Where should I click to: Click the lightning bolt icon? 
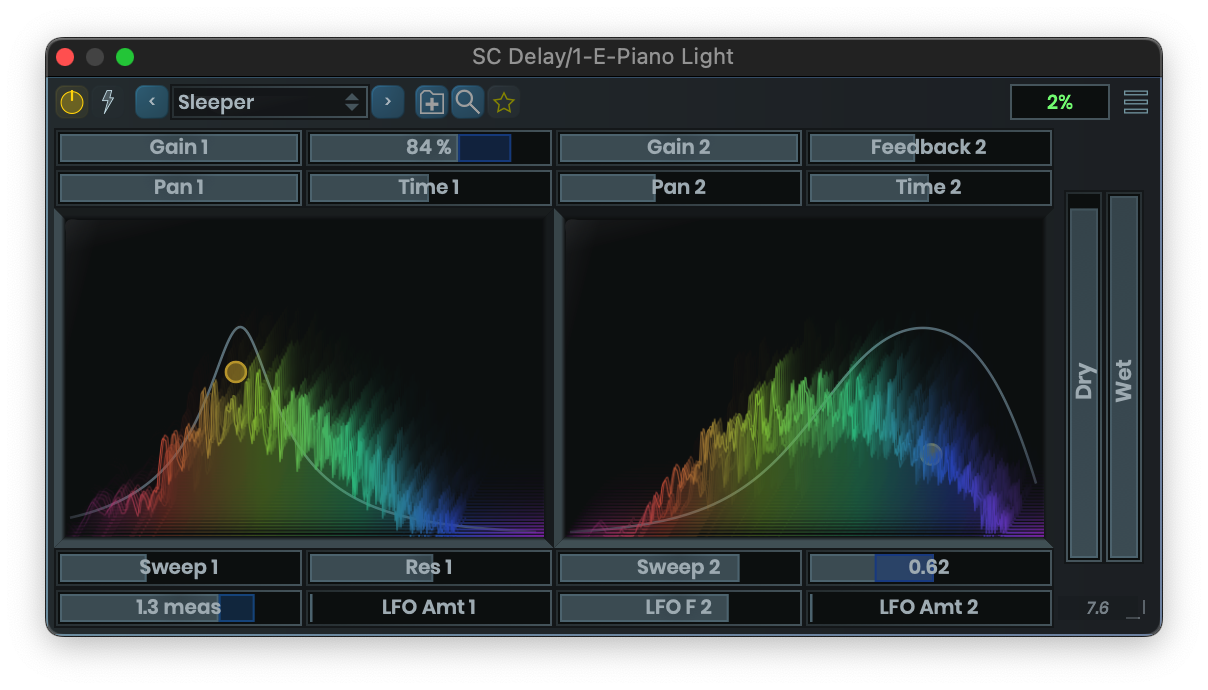108,102
